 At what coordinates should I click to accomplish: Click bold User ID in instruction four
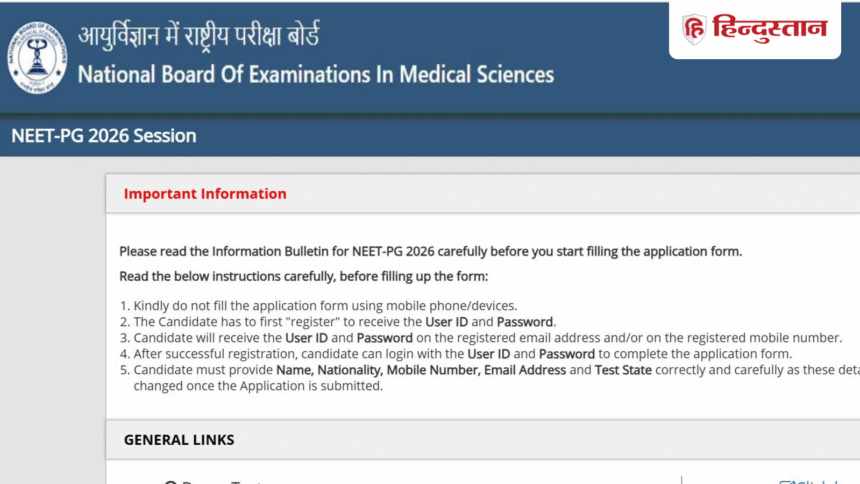point(488,353)
